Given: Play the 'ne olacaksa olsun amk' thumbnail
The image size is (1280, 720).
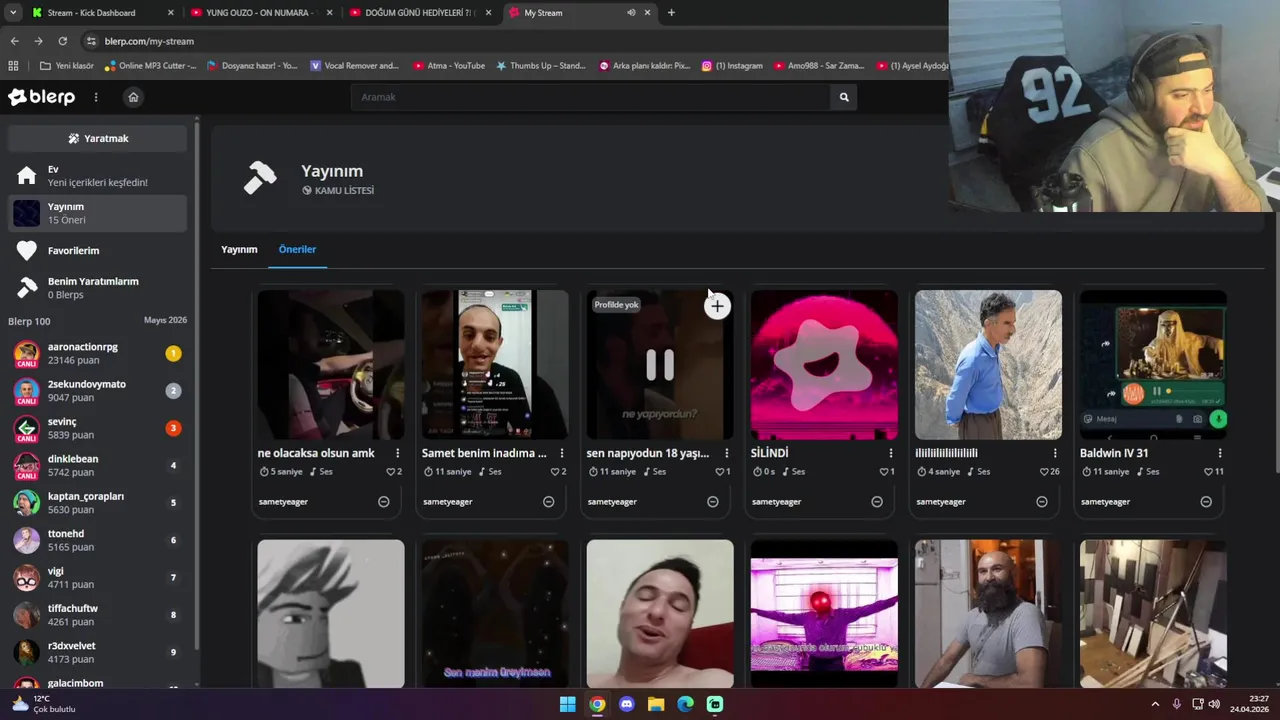Looking at the screenshot, I should coord(331,365).
